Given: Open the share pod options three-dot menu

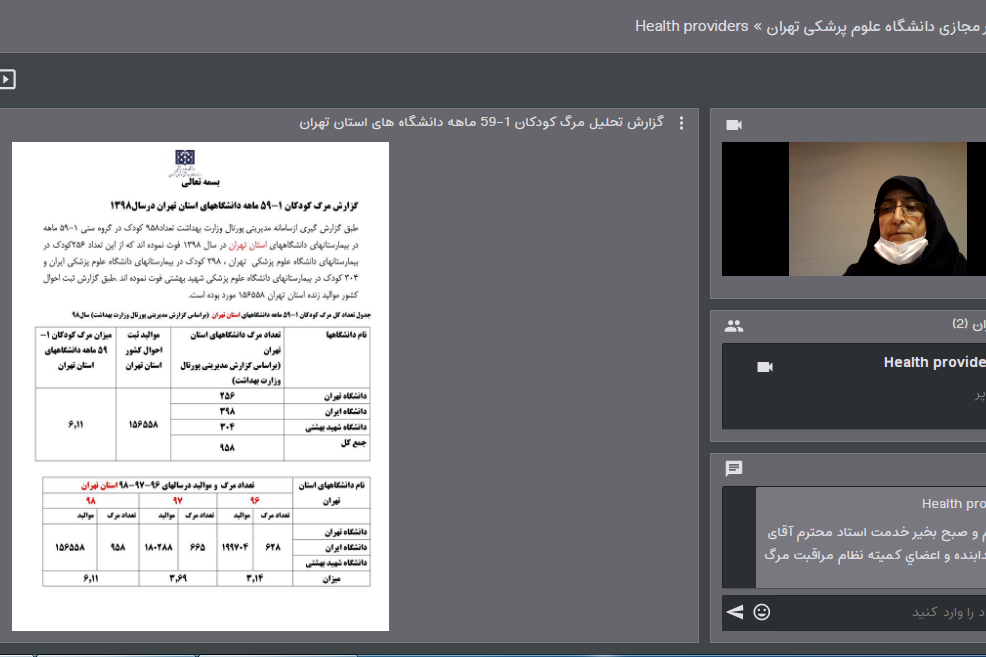Looking at the screenshot, I should click(682, 123).
